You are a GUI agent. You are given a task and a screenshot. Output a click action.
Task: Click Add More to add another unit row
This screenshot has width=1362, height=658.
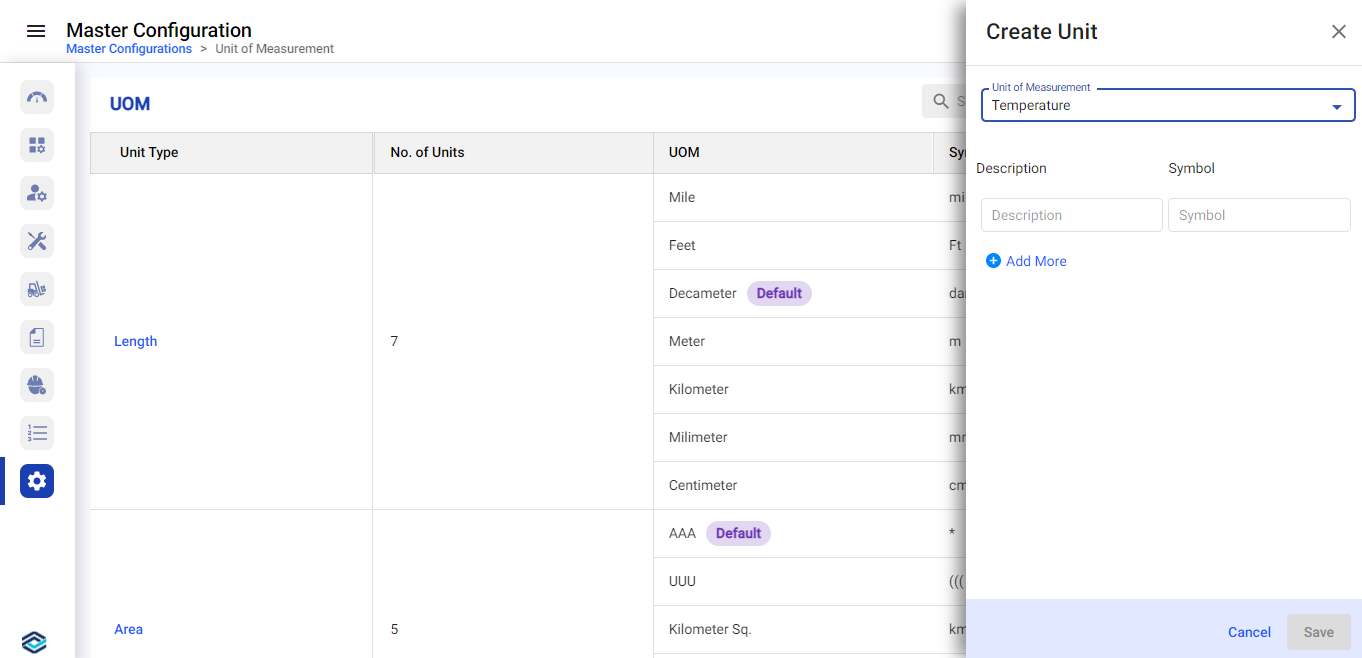click(1026, 261)
